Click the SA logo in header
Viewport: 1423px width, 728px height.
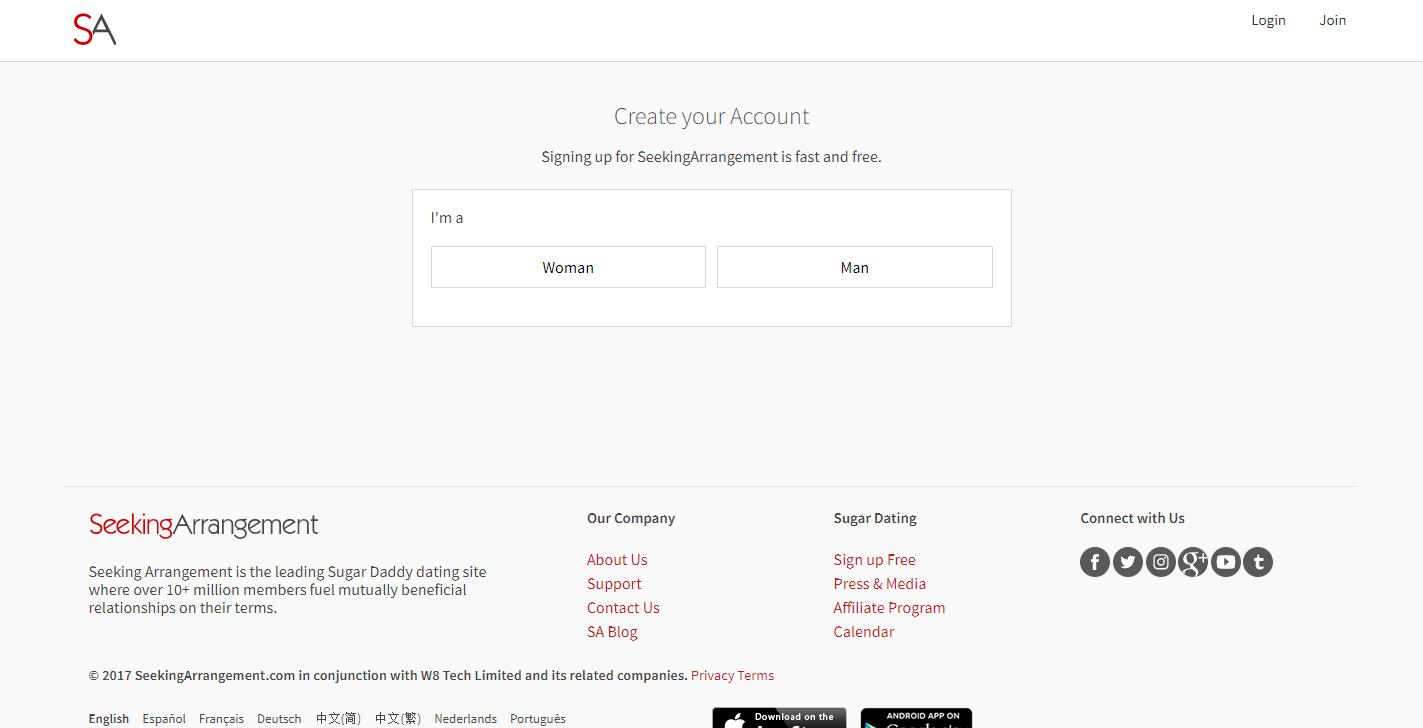pyautogui.click(x=94, y=29)
